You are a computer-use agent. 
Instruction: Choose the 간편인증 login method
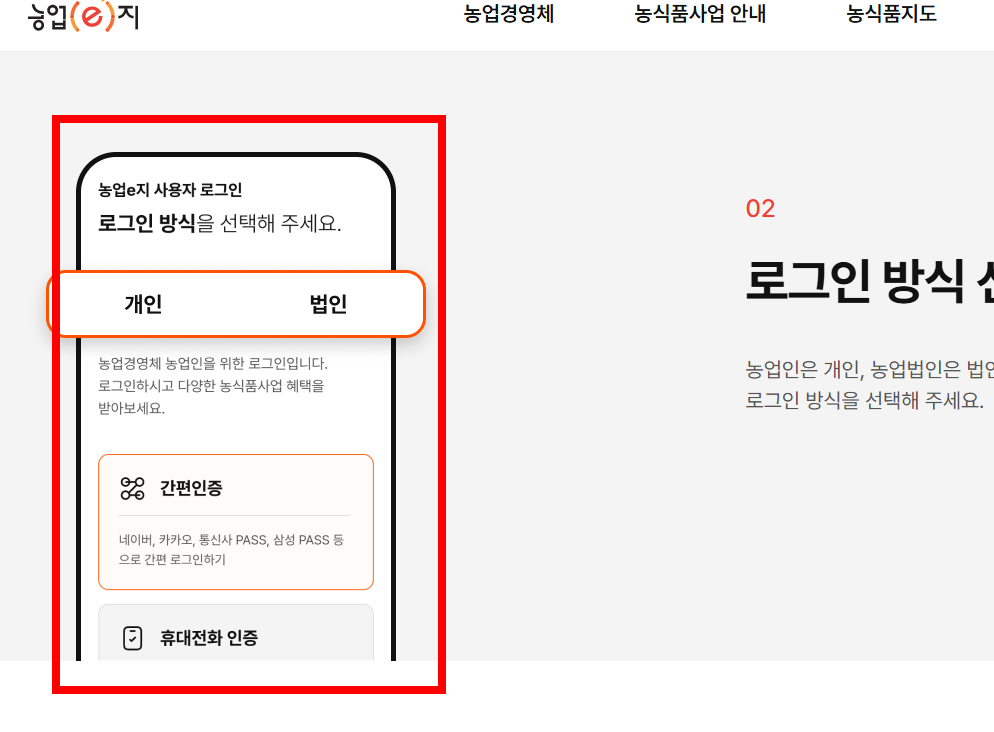coord(235,520)
